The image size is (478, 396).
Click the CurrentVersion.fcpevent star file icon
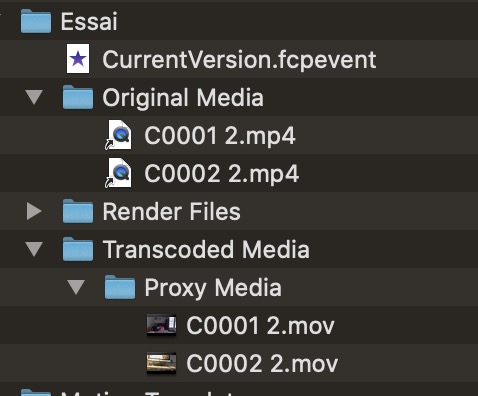tap(78, 59)
